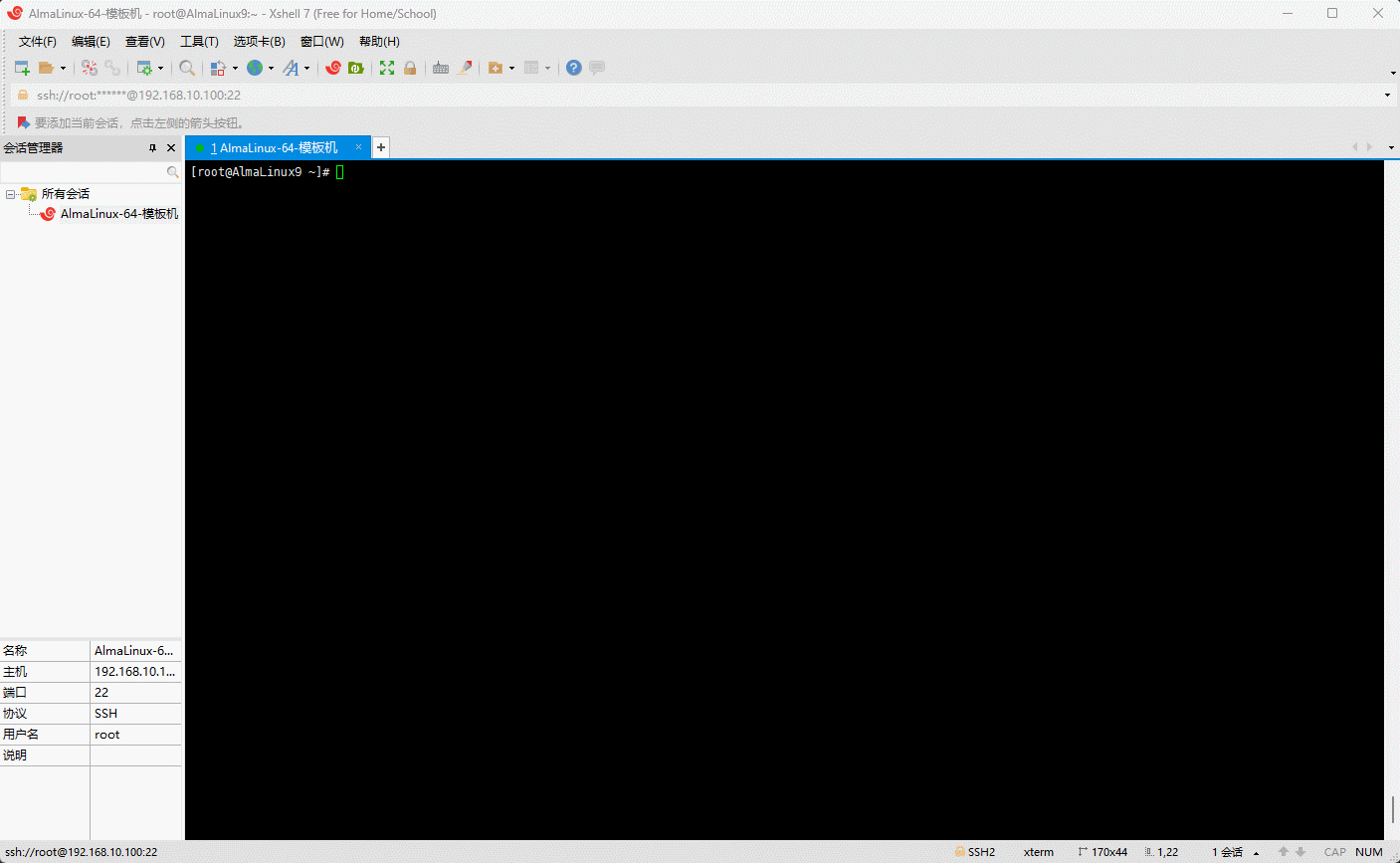Click the padlock lock-screen toolbar icon
Viewport: 1400px width, 863px height.
[x=410, y=68]
